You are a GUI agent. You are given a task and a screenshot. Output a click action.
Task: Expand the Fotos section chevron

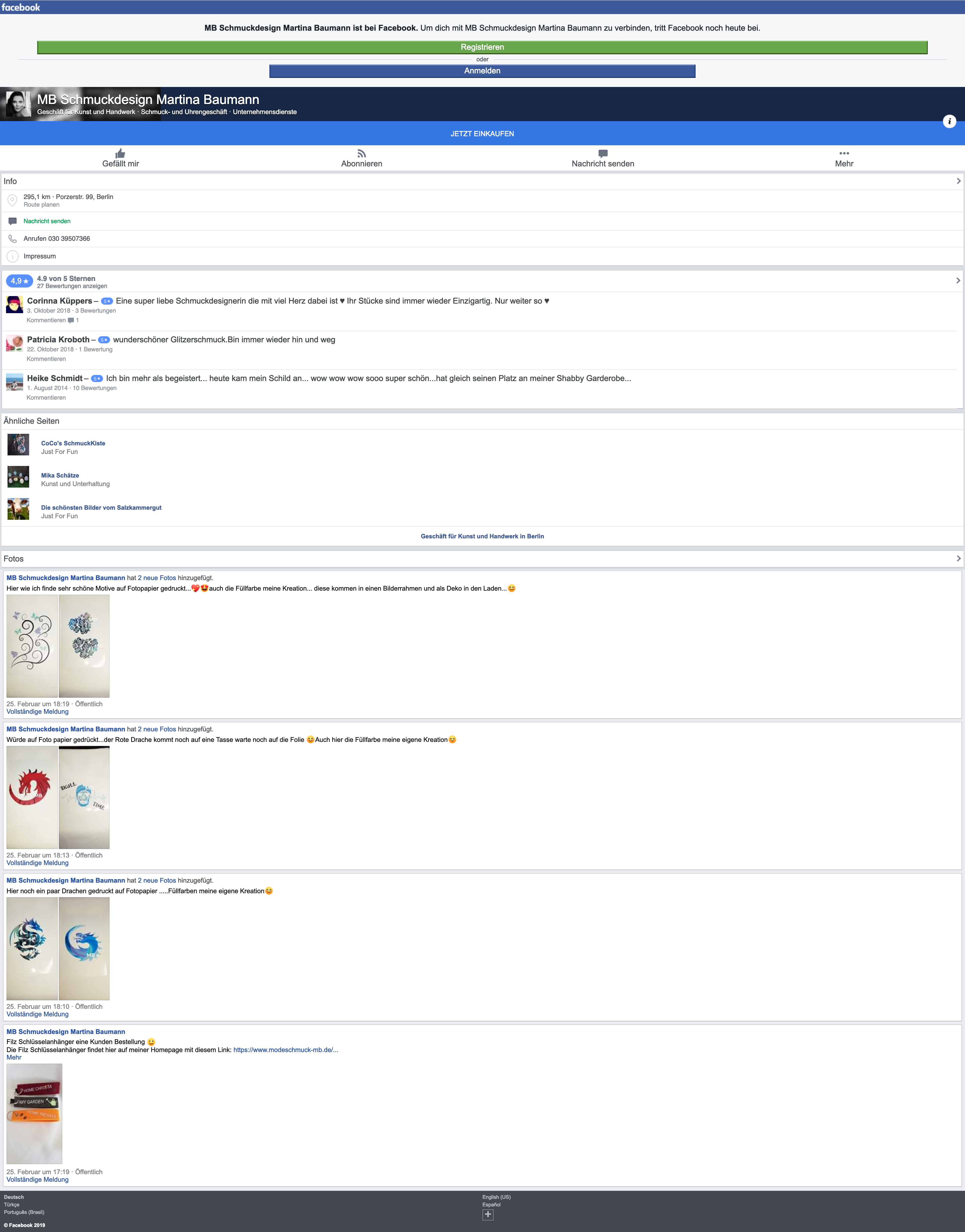coord(958,559)
